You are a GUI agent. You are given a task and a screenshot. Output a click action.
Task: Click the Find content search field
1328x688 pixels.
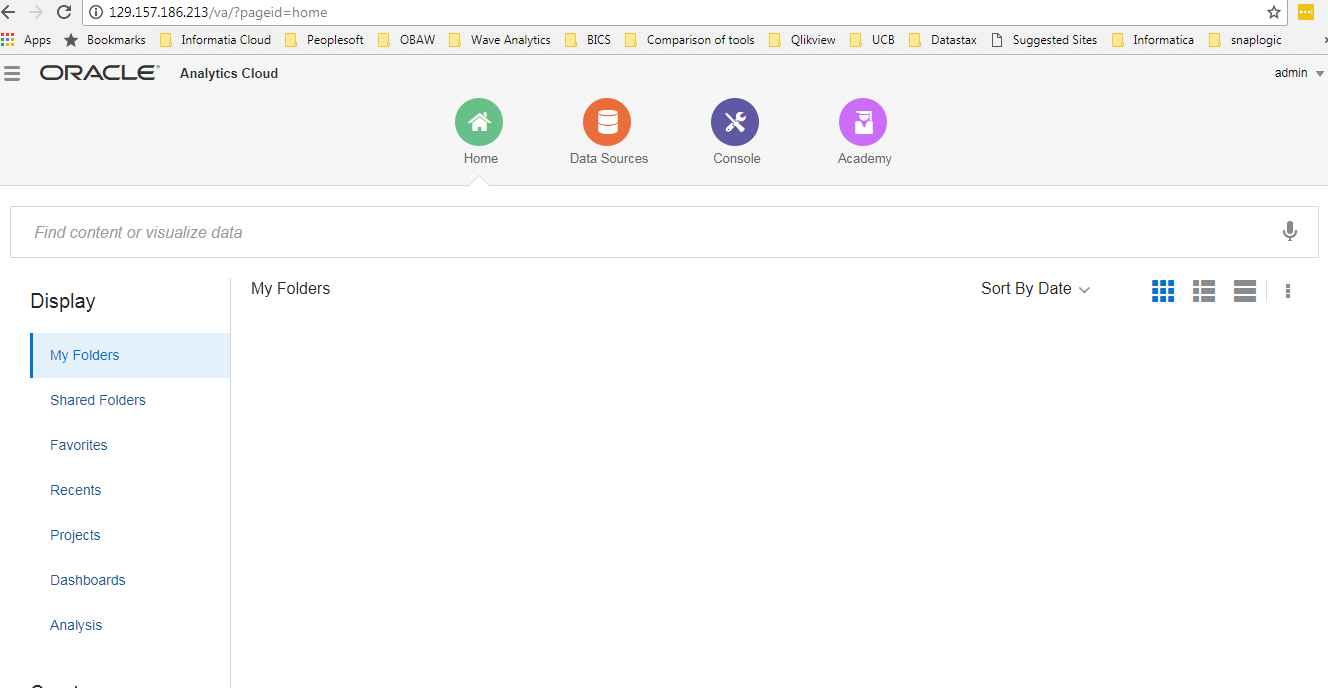(x=640, y=232)
